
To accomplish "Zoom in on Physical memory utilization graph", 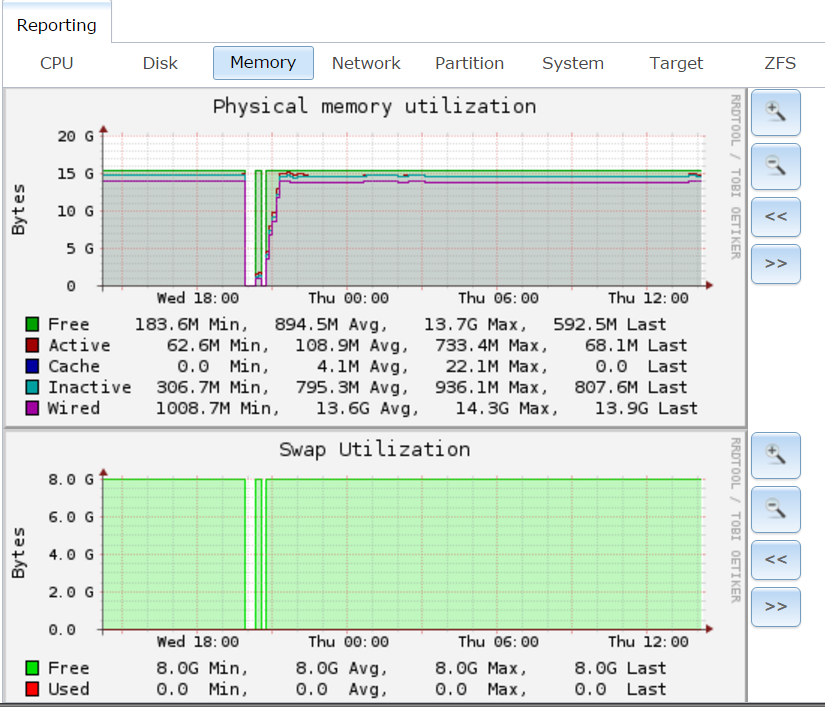I will [776, 113].
